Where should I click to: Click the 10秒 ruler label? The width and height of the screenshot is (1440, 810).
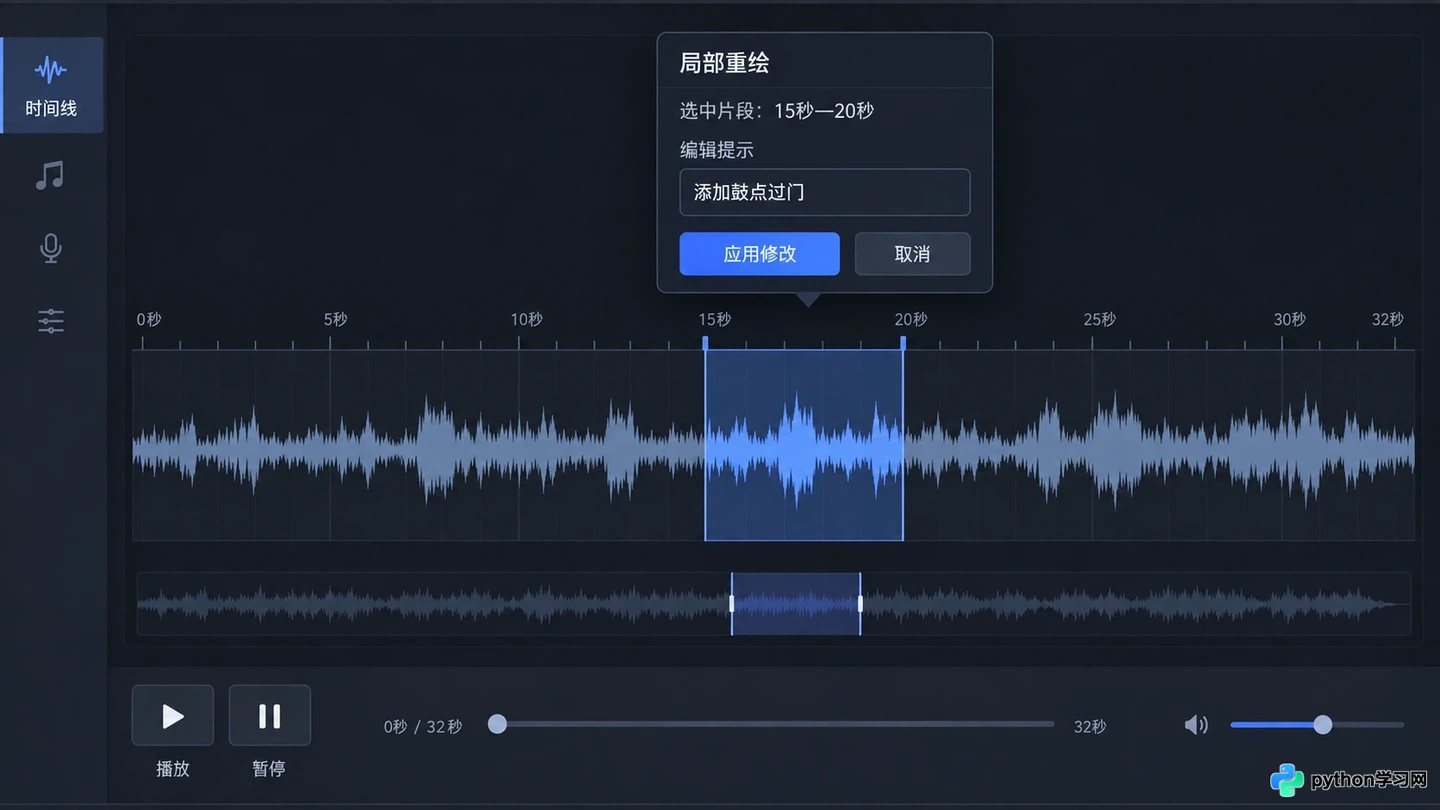click(526, 319)
